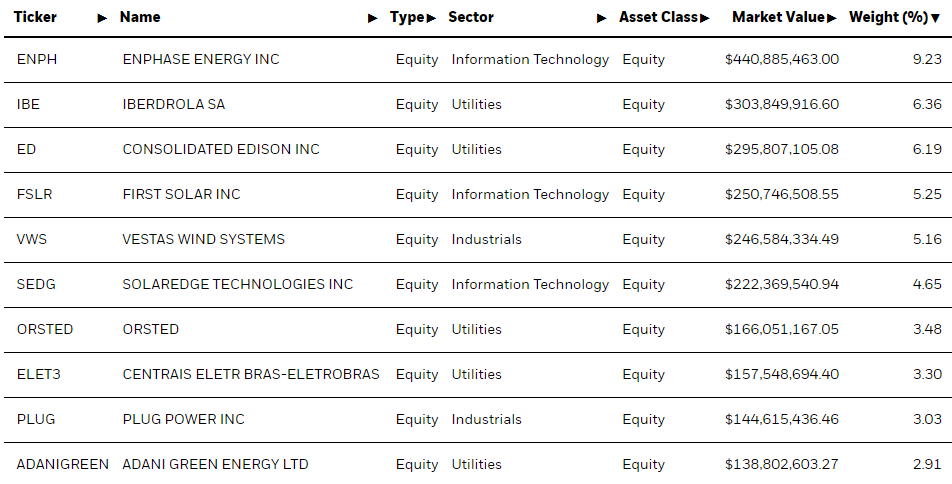Click SOLAREDGE TECHNOLOGIES INC name
The height and width of the screenshot is (484, 952).
pos(237,284)
